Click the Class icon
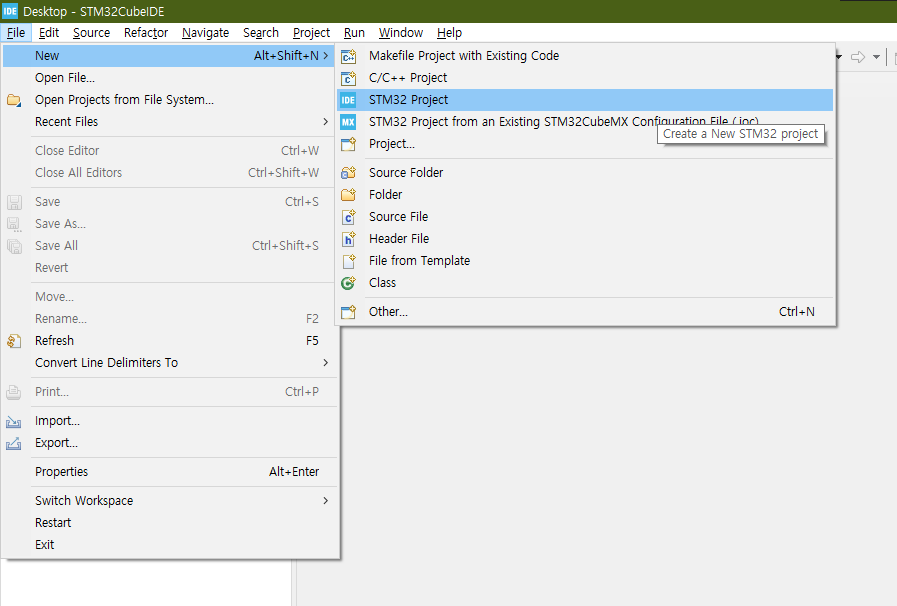The image size is (897, 606). [x=348, y=283]
